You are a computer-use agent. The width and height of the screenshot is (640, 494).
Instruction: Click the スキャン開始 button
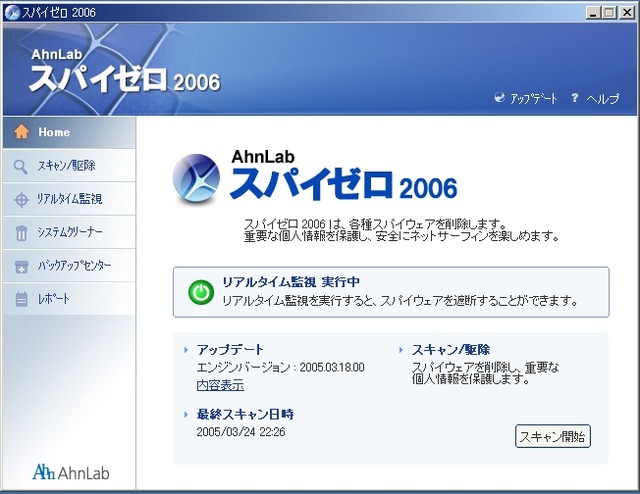click(x=553, y=436)
